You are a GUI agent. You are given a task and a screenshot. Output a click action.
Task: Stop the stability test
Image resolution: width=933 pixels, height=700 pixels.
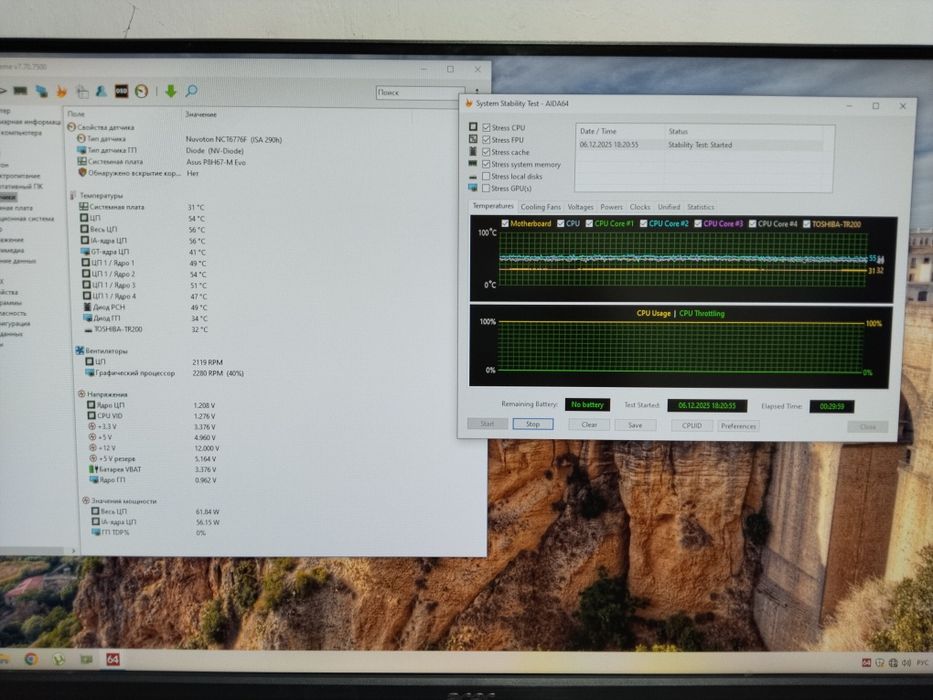[x=533, y=424]
